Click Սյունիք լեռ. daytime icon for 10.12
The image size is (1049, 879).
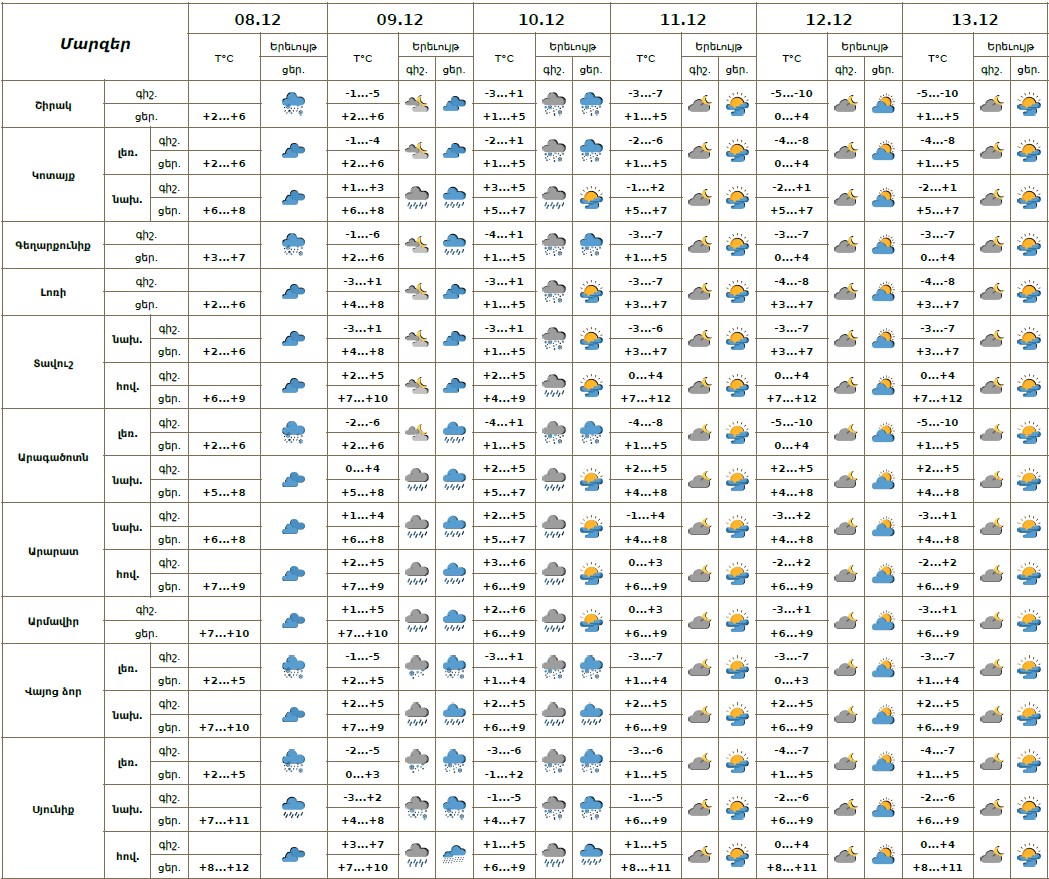click(591, 761)
